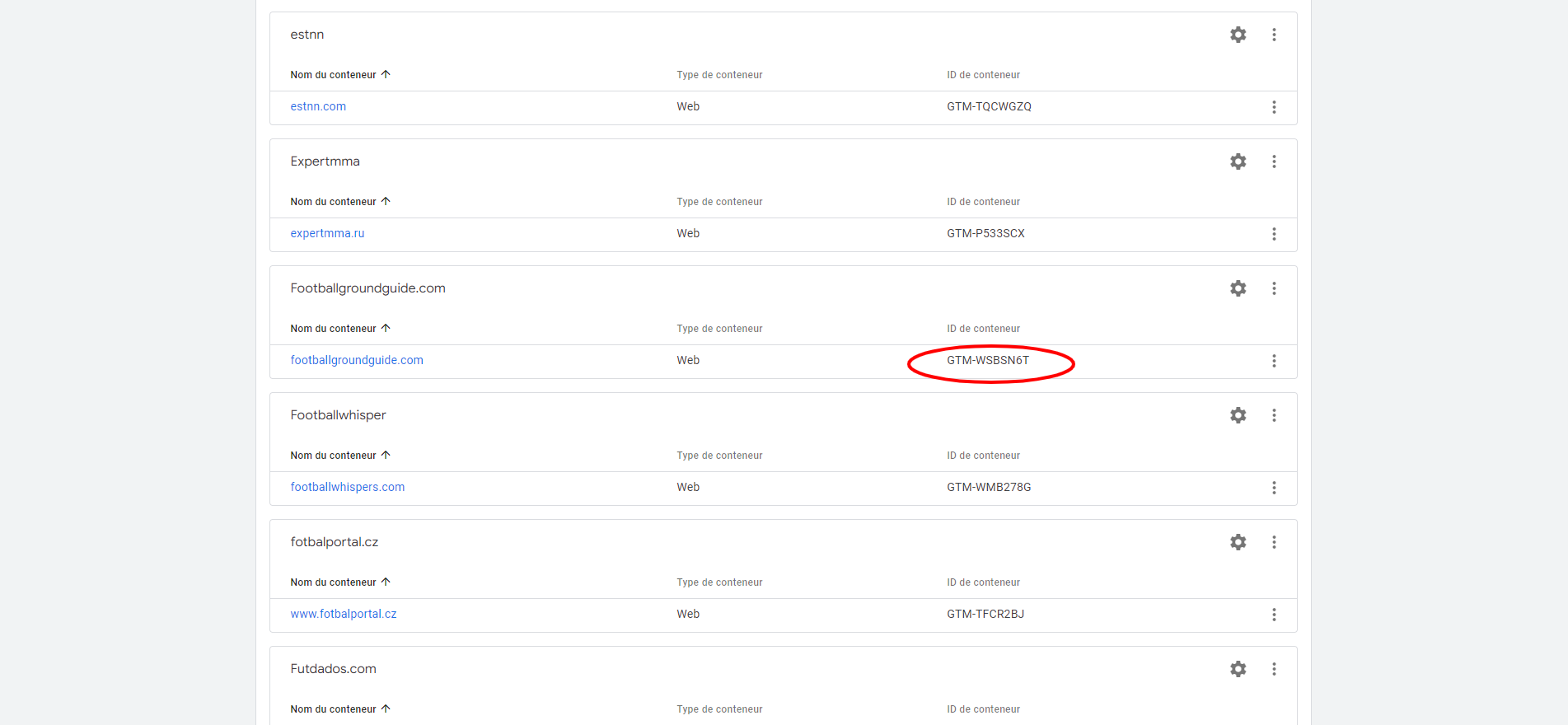The width and height of the screenshot is (1568, 725).
Task: Open more options for expertmma.ru container row
Action: [x=1274, y=234]
